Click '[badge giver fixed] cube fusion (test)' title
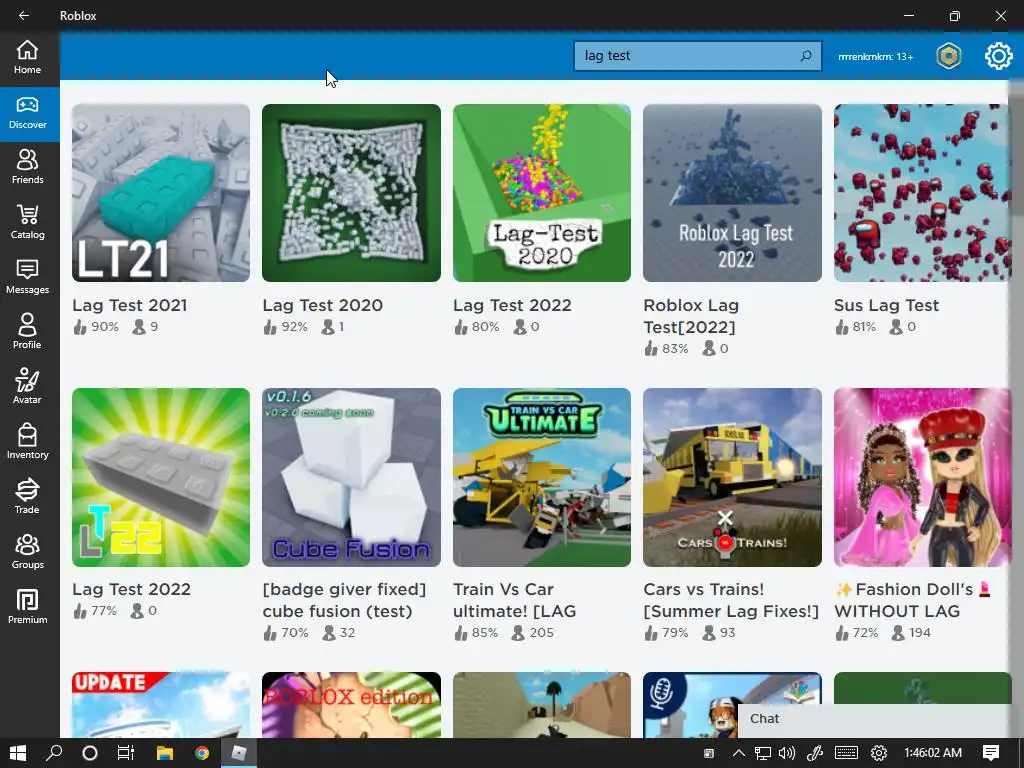 click(344, 600)
